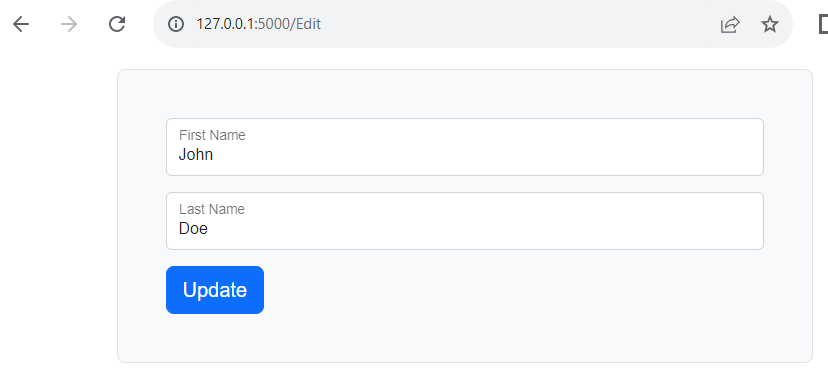Viewport: 828px width, 375px height.
Task: Click the blank card area below the Update button
Action: pyautogui.click(x=465, y=338)
